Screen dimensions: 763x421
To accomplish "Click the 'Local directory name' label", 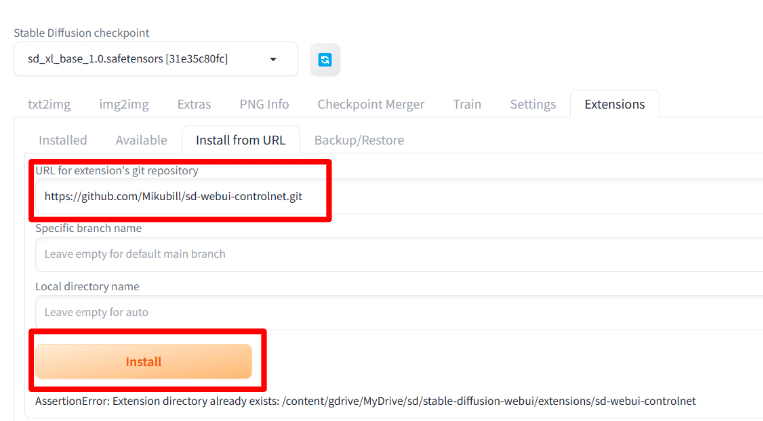I will pyautogui.click(x=87, y=286).
